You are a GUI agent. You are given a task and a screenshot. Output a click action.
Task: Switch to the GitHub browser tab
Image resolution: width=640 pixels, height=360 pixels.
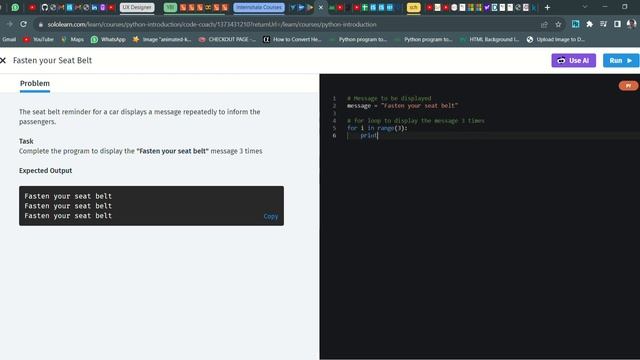click(x=44, y=7)
